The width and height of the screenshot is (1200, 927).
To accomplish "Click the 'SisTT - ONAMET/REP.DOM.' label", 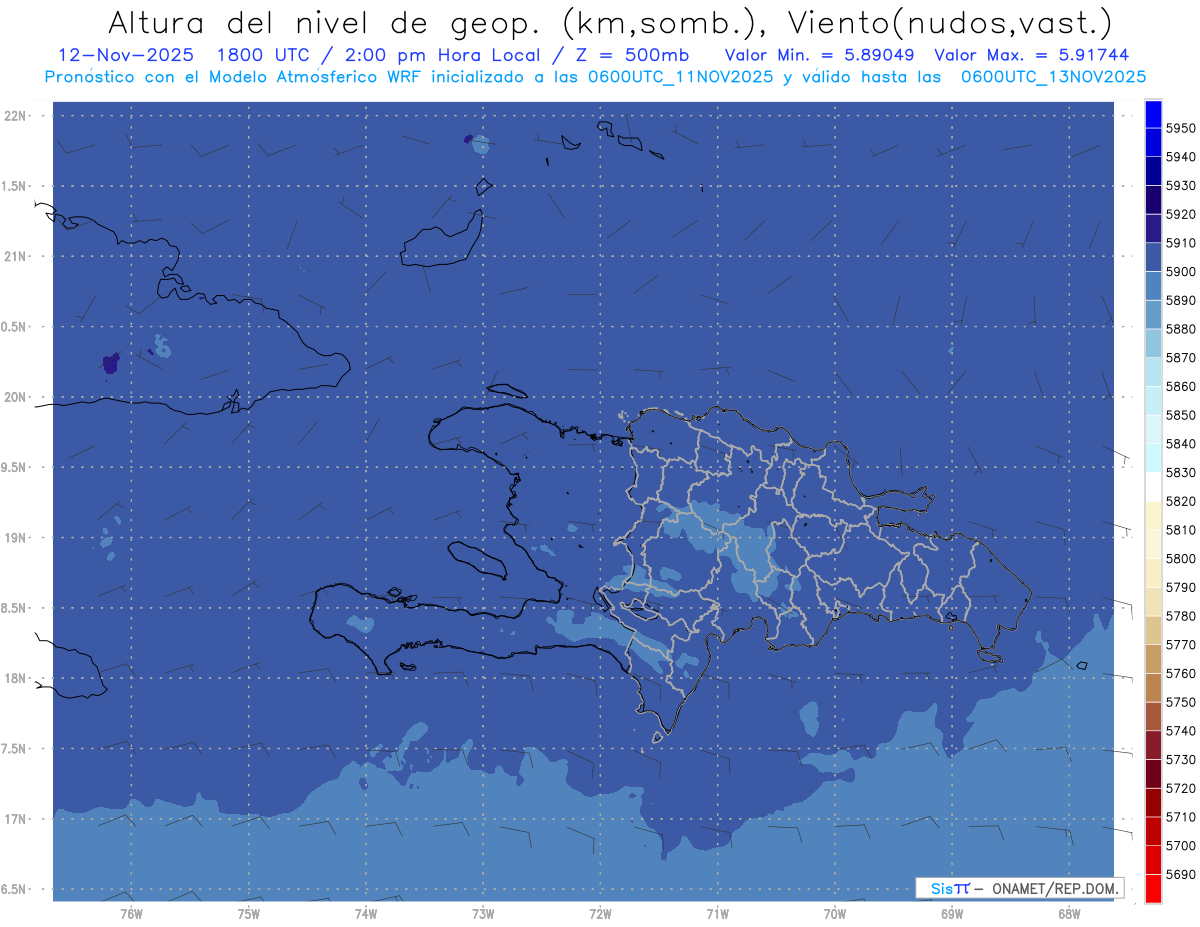I will pyautogui.click(x=1020, y=888).
